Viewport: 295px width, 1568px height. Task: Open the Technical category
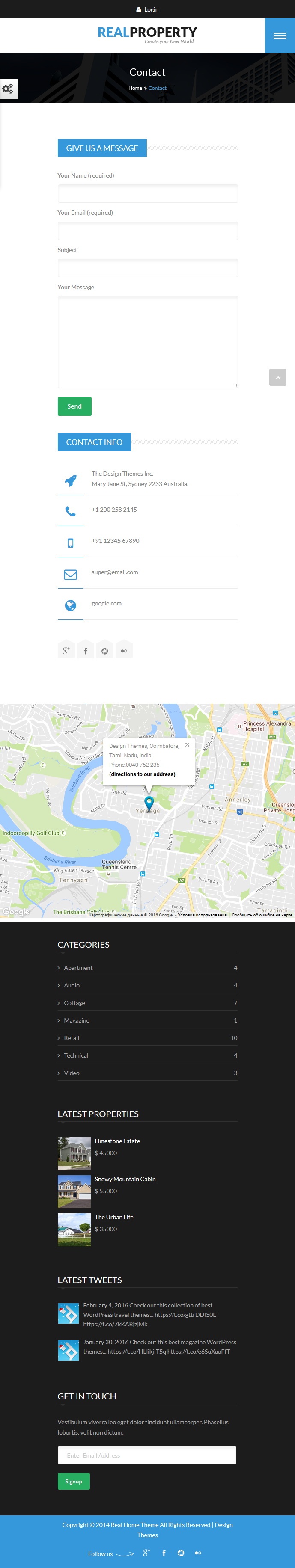[76, 1055]
